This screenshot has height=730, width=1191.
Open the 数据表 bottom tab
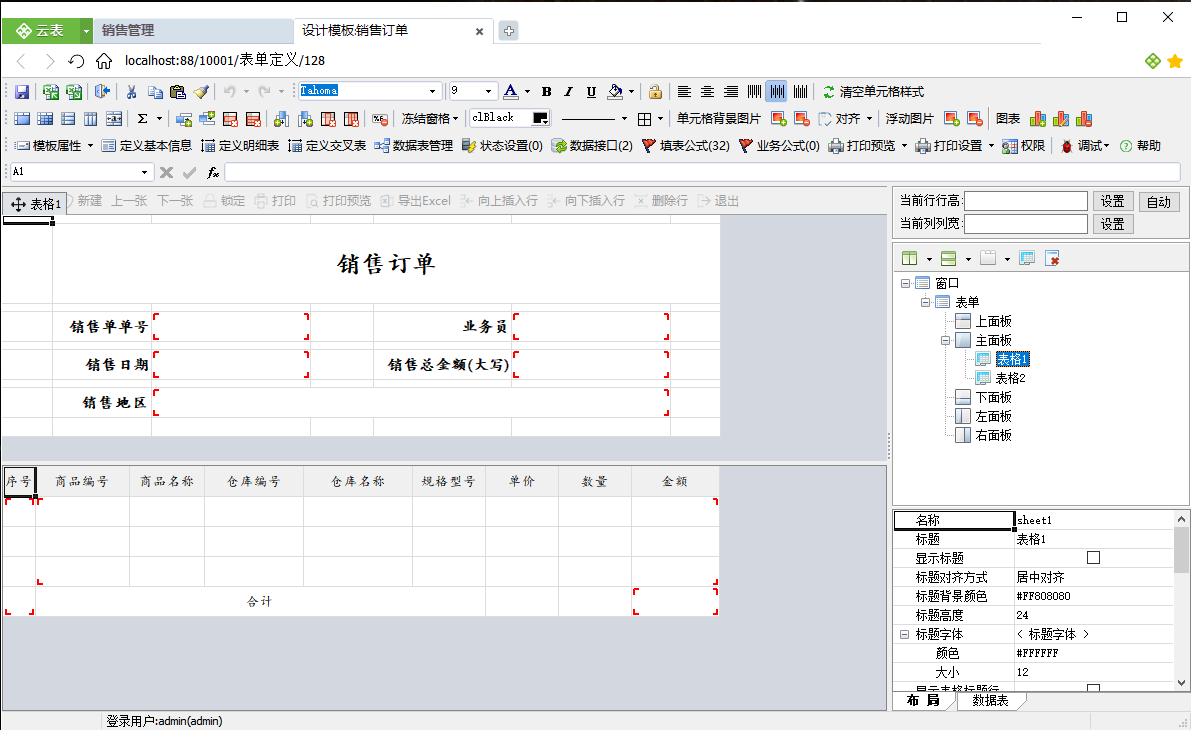(990, 700)
